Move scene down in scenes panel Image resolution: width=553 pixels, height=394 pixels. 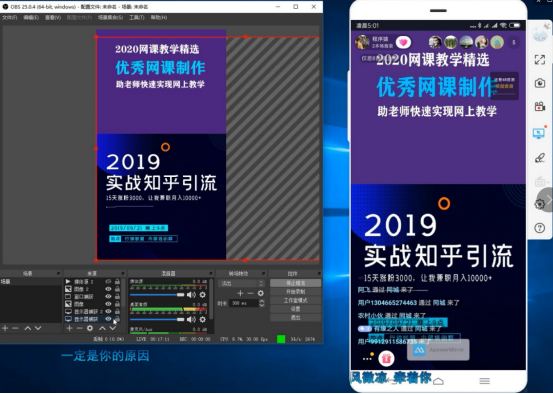click(x=38, y=328)
